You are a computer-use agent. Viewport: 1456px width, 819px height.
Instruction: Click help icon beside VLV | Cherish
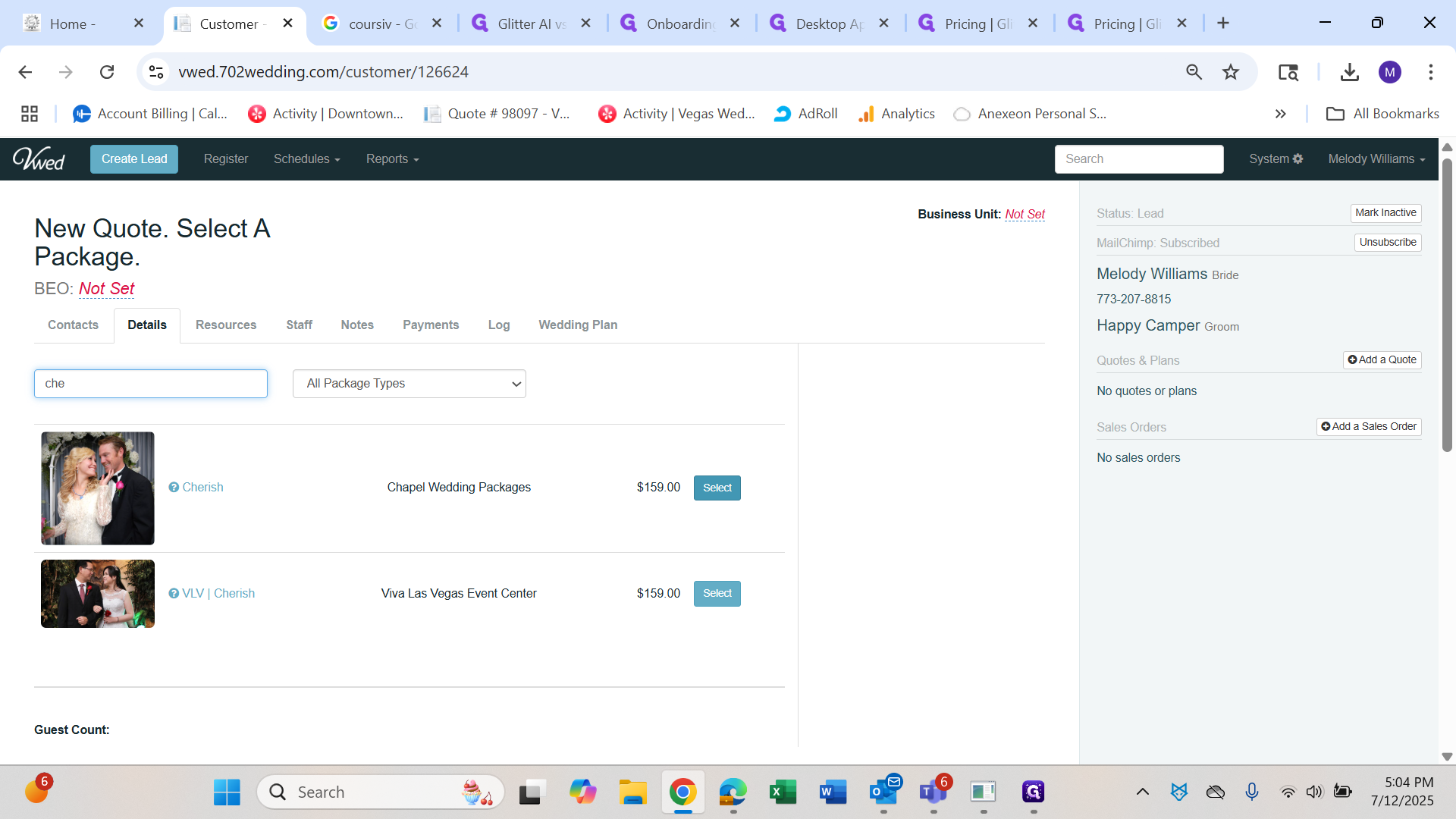click(174, 594)
